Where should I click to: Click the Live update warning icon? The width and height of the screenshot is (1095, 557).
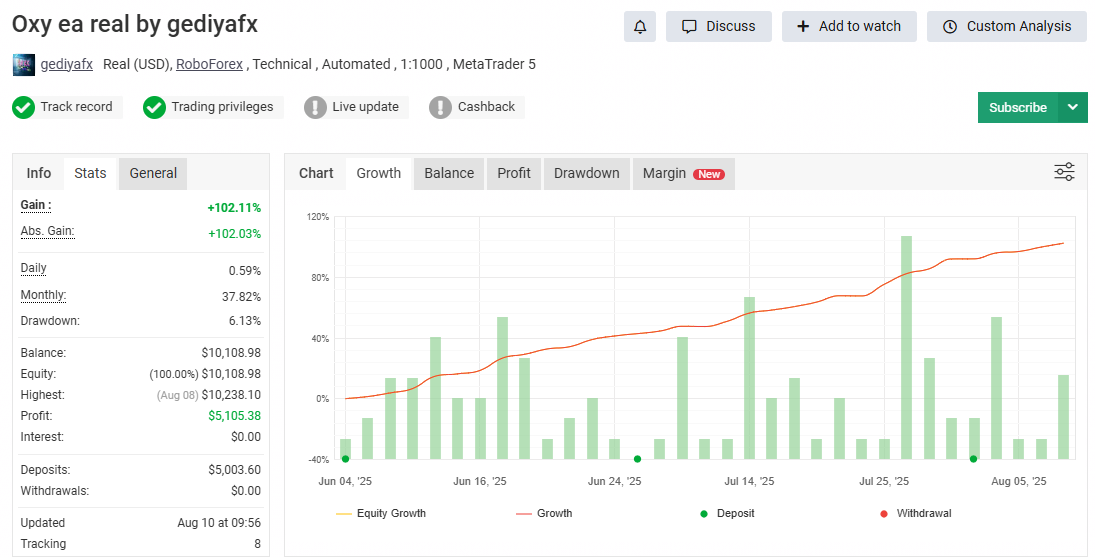coord(315,107)
